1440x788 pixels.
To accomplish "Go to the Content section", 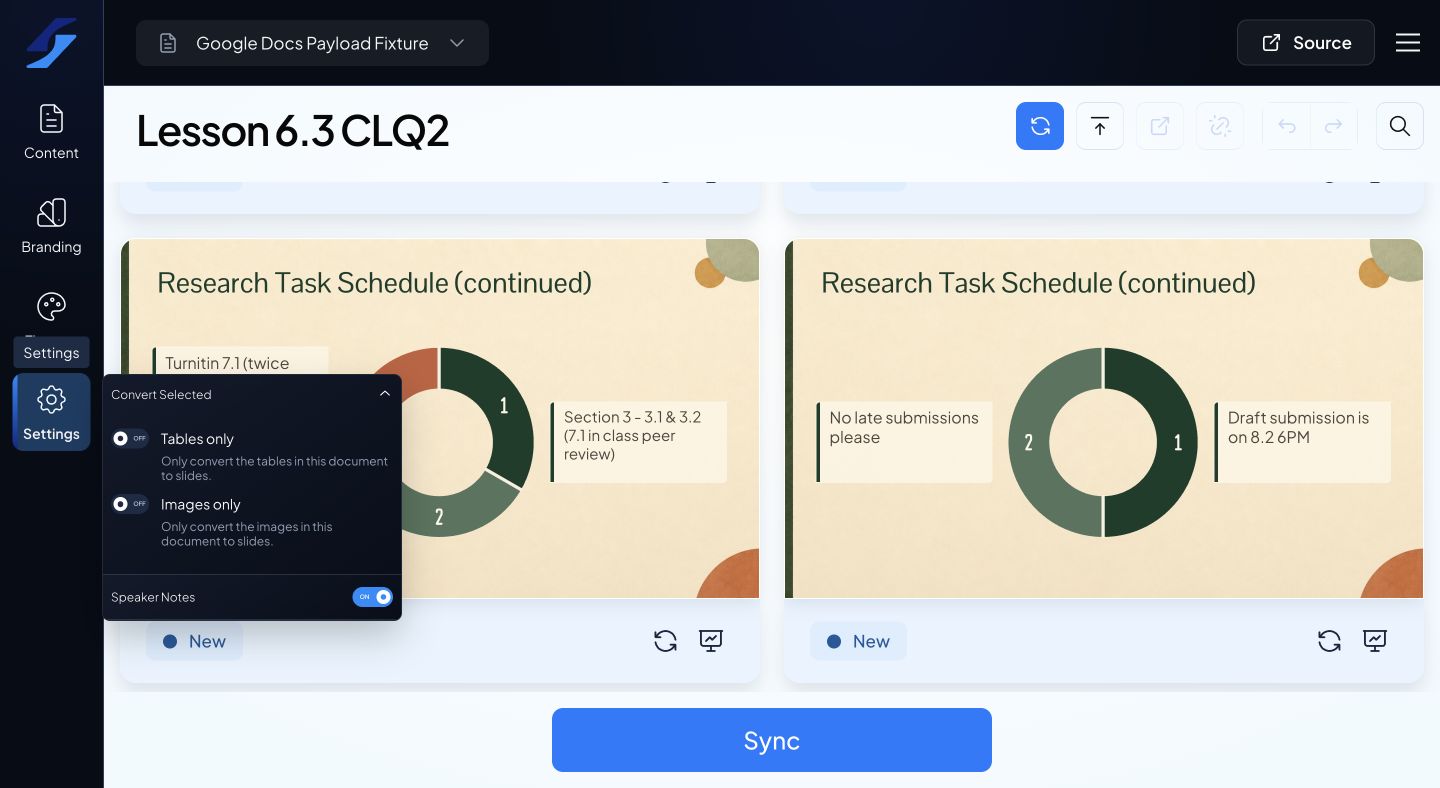I will click(x=51, y=132).
